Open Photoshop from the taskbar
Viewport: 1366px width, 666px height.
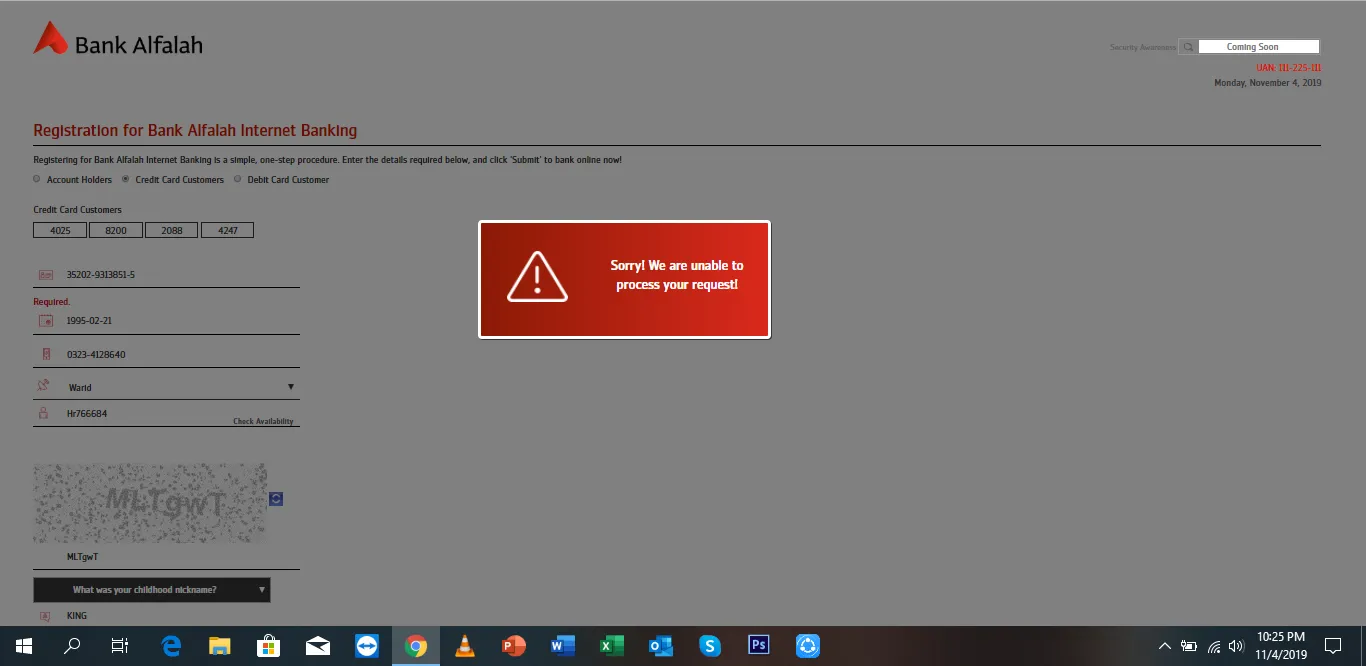[759, 646]
